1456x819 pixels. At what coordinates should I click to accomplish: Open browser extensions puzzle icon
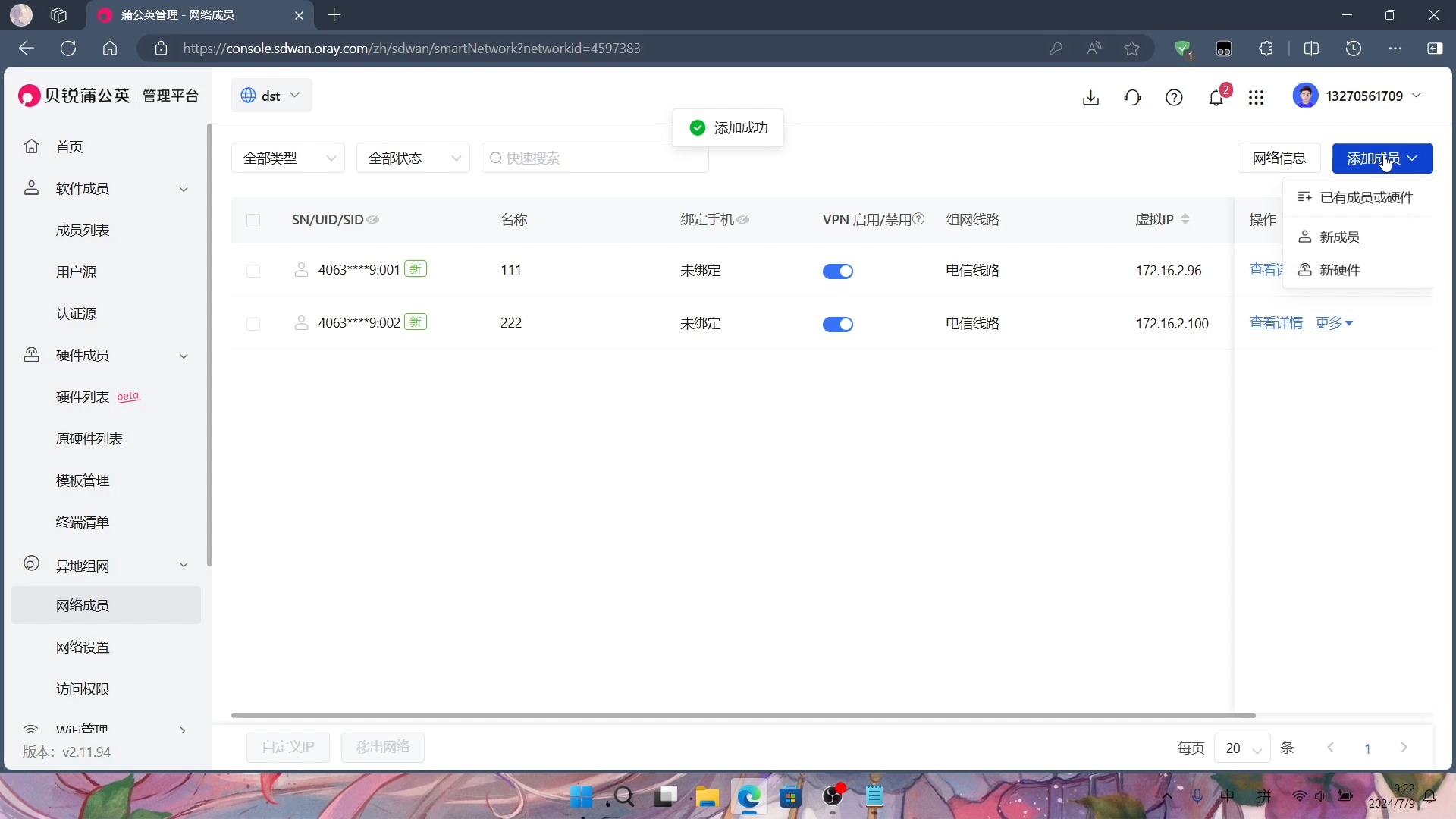tap(1266, 49)
